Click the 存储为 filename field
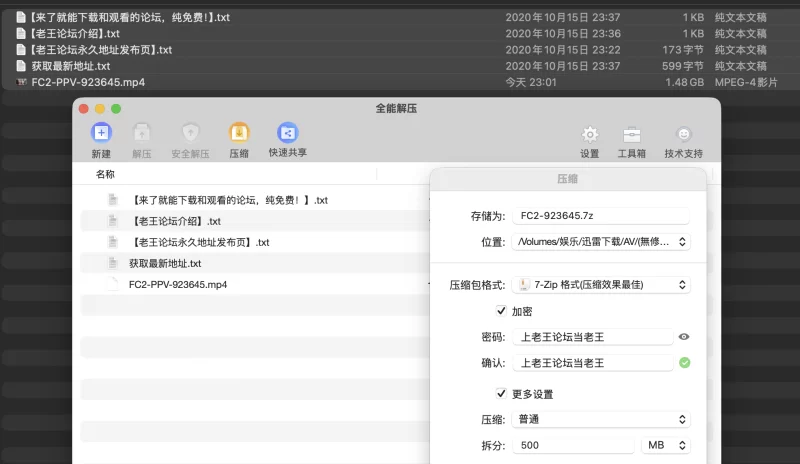This screenshot has width=800, height=464. pos(600,216)
